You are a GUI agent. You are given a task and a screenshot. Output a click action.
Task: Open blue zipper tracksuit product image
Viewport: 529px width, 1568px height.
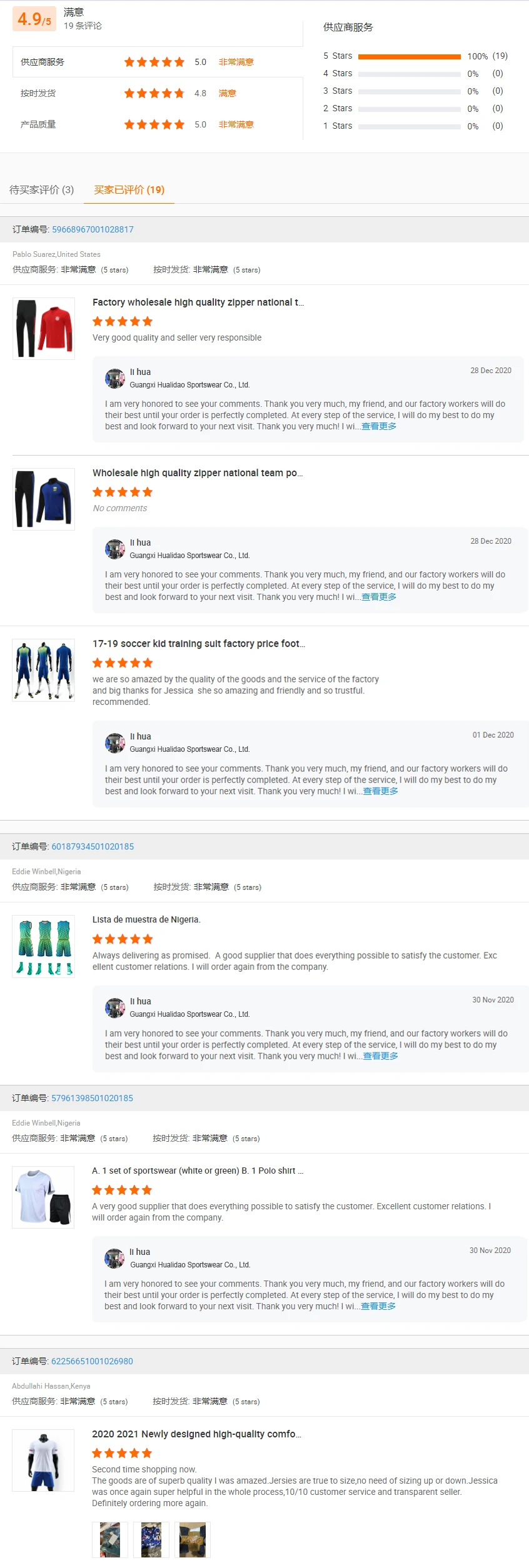(x=44, y=499)
